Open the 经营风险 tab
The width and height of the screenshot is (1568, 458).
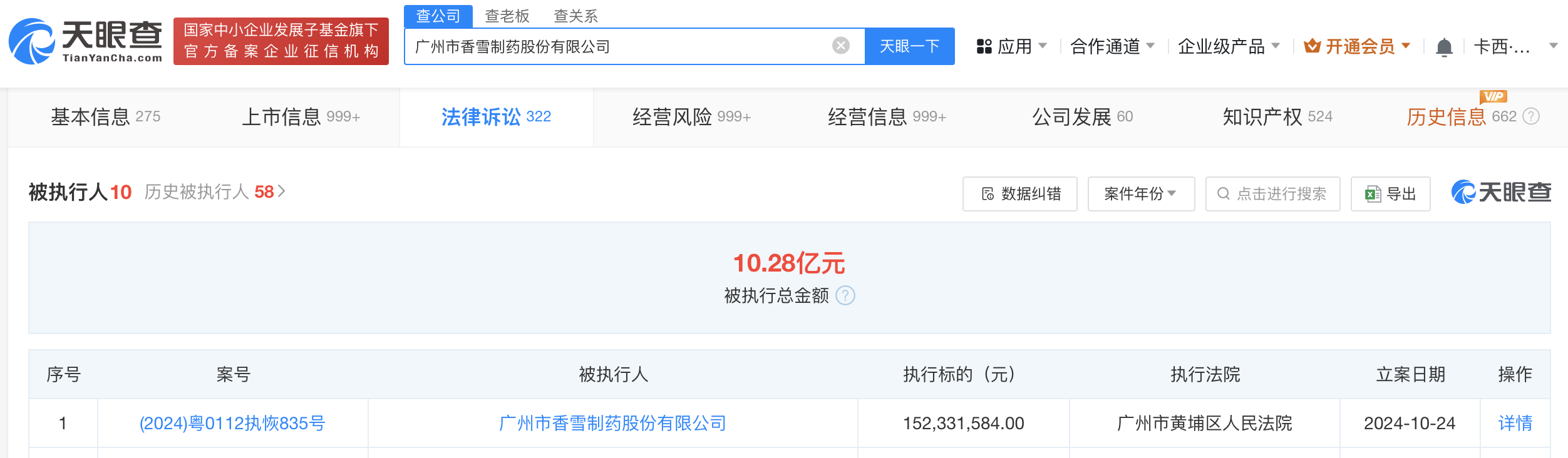click(x=691, y=117)
